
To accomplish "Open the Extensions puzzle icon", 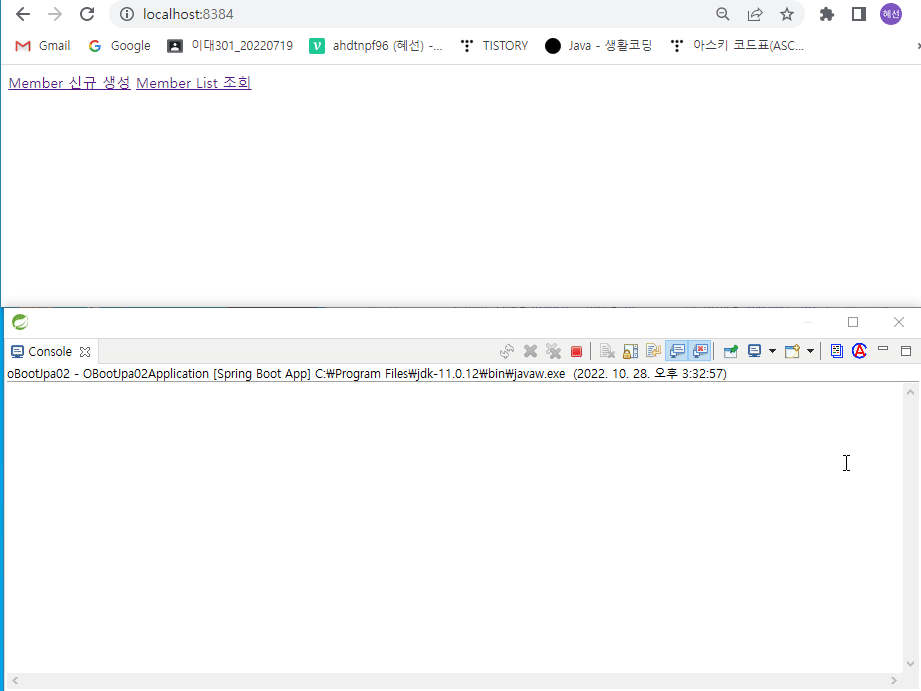I will click(x=826, y=14).
